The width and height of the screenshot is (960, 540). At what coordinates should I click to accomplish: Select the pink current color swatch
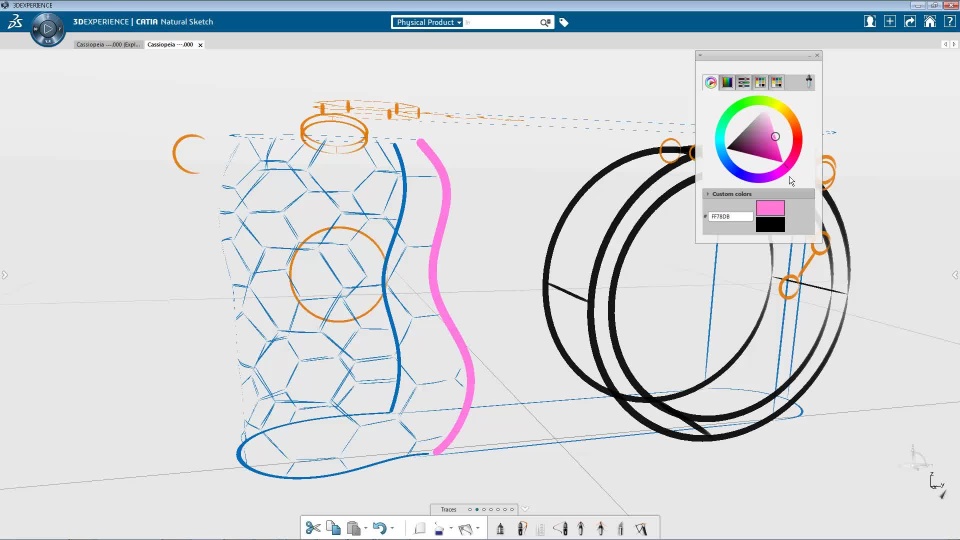[770, 208]
